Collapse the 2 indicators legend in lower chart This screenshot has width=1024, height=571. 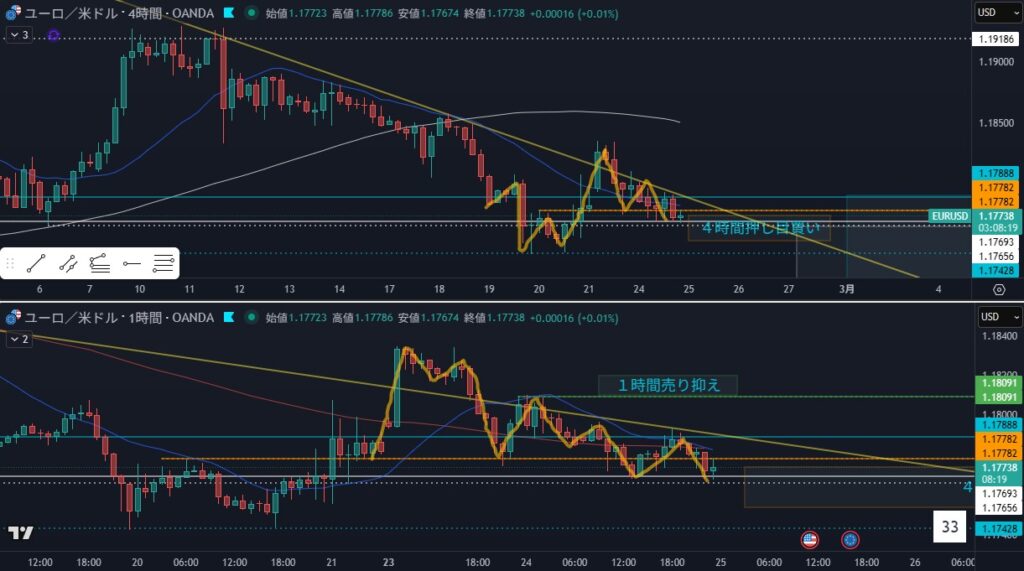click(x=19, y=339)
